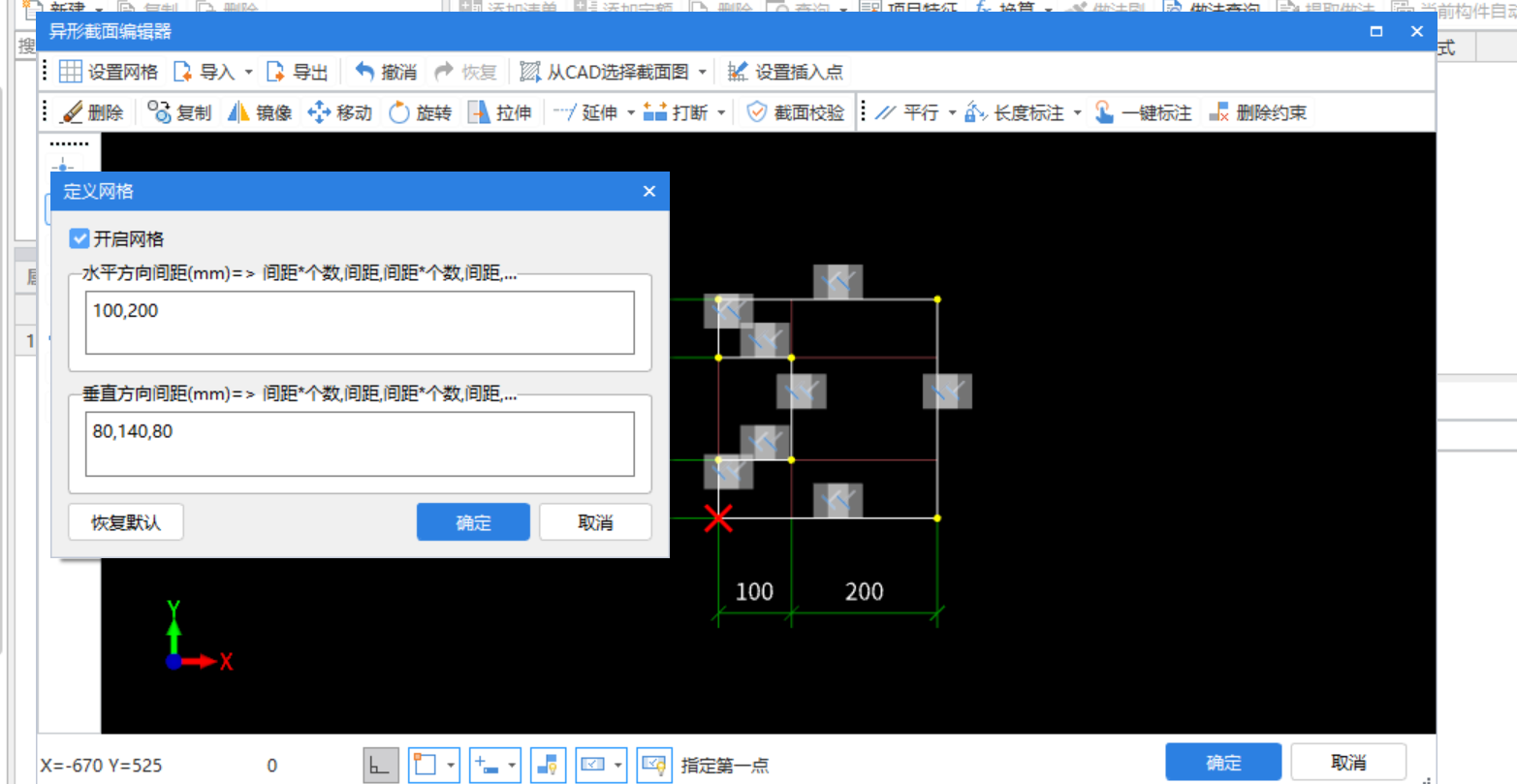Select the 删除 eraser tool
1517x784 pixels.
click(92, 112)
